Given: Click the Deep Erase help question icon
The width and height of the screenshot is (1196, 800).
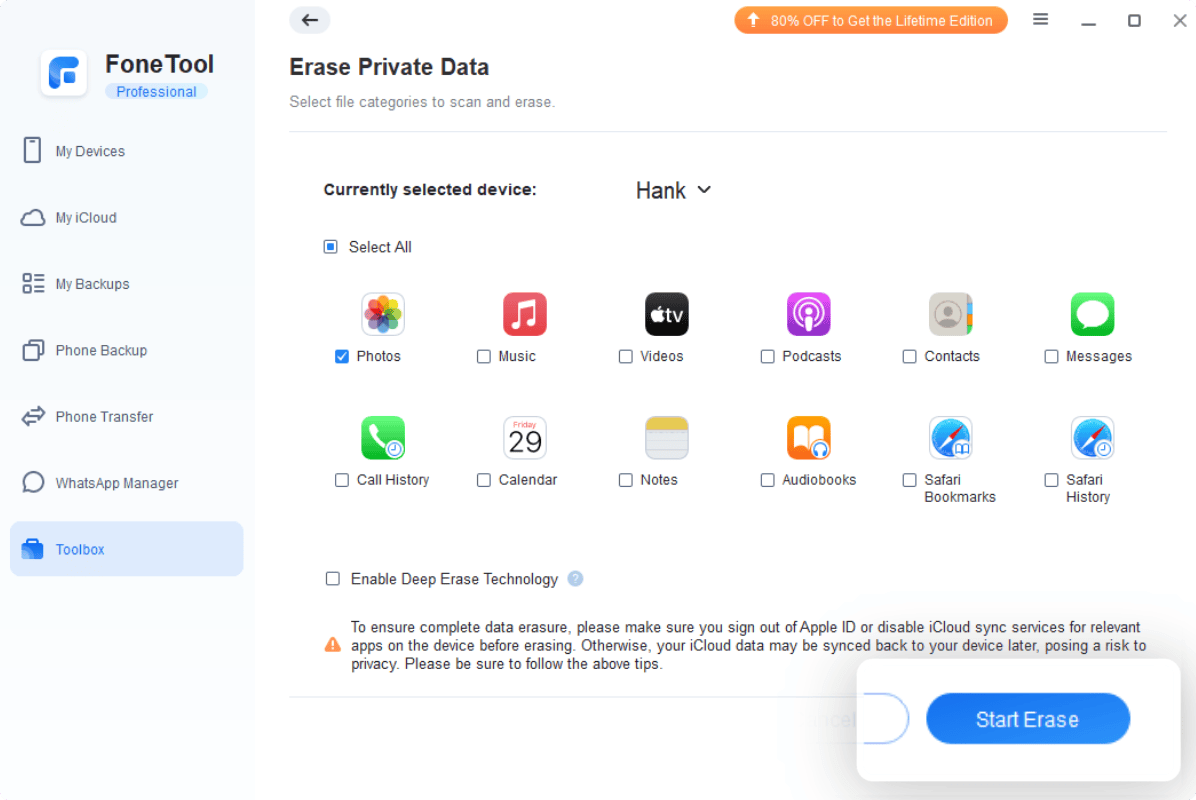Looking at the screenshot, I should (575, 578).
